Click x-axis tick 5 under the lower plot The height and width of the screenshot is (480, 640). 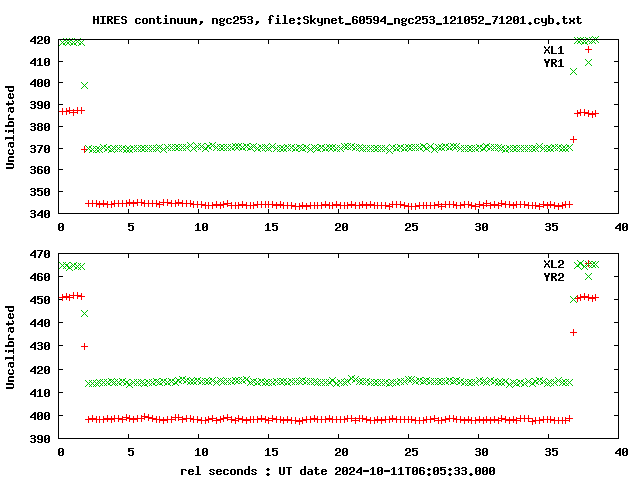click(x=131, y=452)
